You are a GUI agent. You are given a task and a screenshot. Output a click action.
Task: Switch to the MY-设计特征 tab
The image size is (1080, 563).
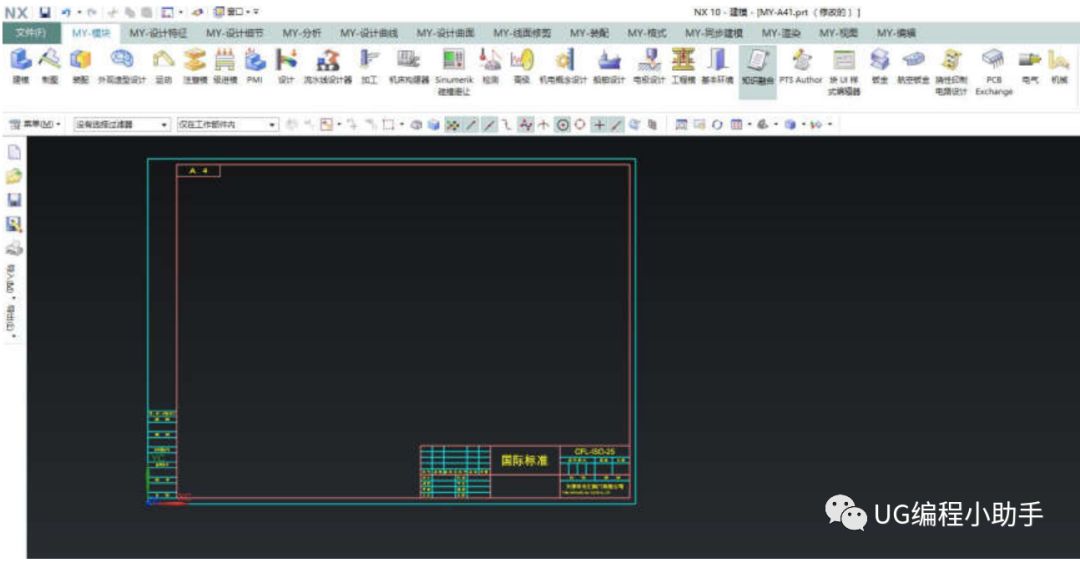158,33
